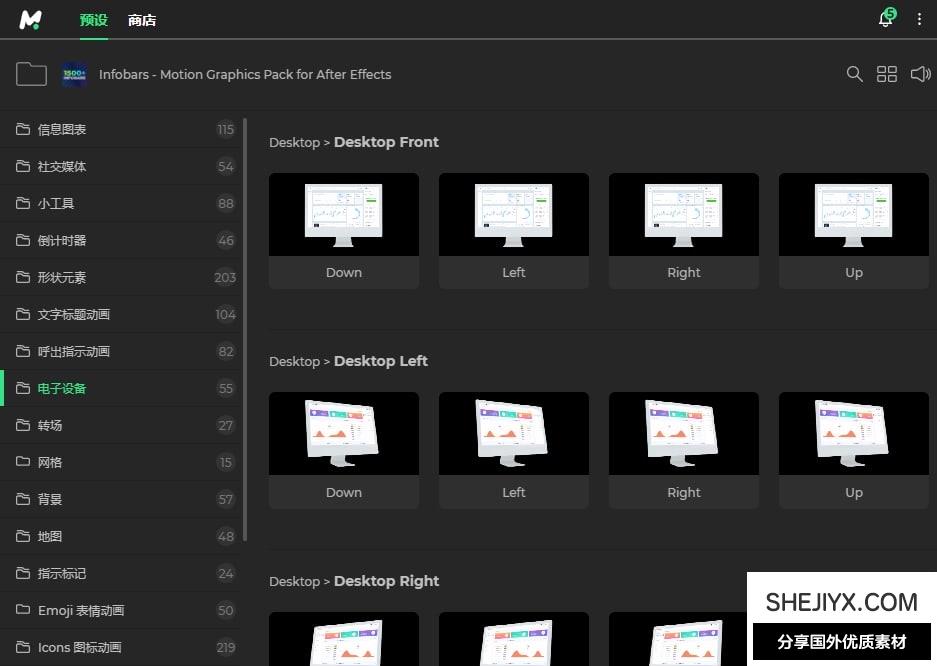Select the 信息图表 category folder

(x=62, y=129)
